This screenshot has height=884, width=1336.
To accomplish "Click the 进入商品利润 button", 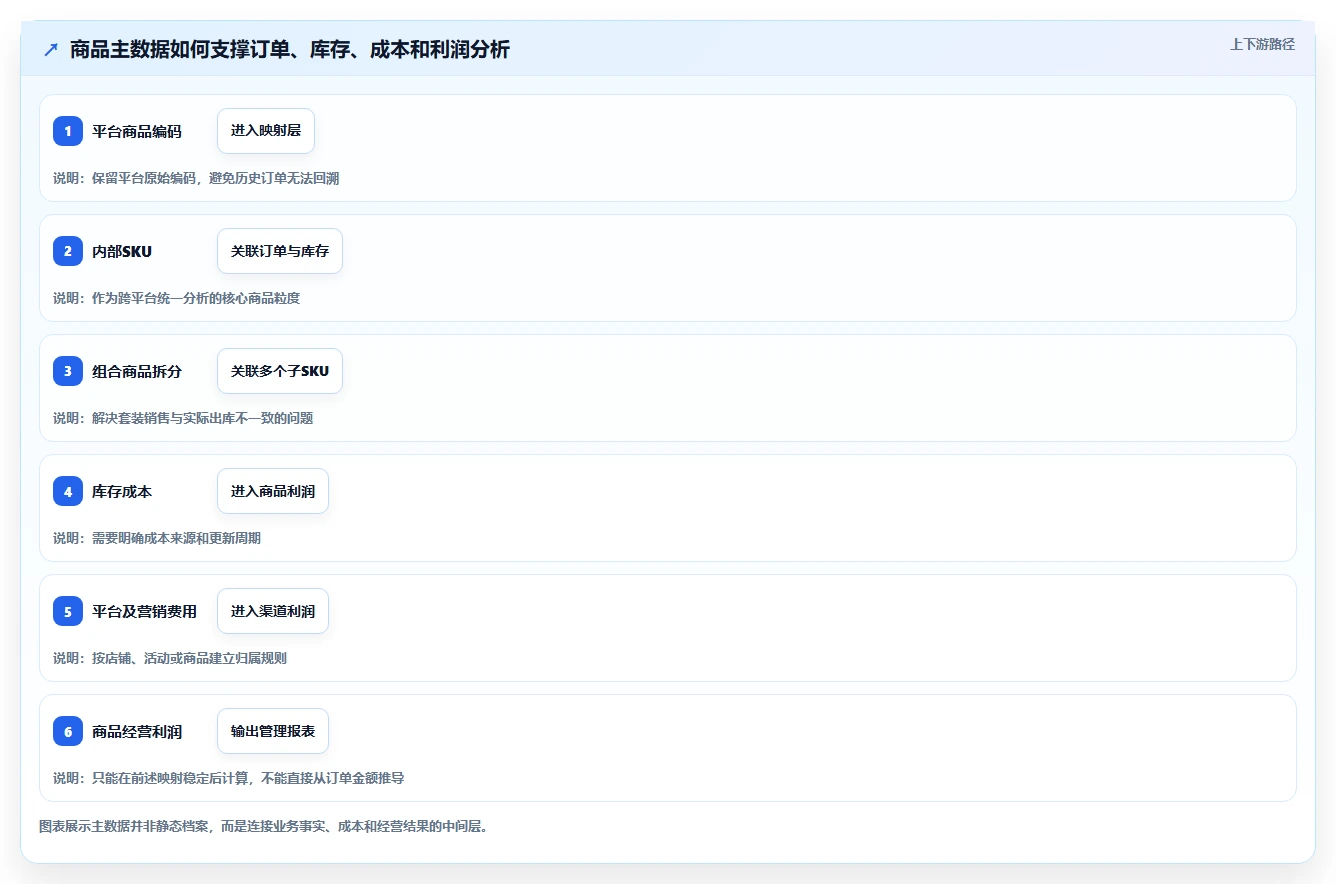I will click(x=273, y=491).
